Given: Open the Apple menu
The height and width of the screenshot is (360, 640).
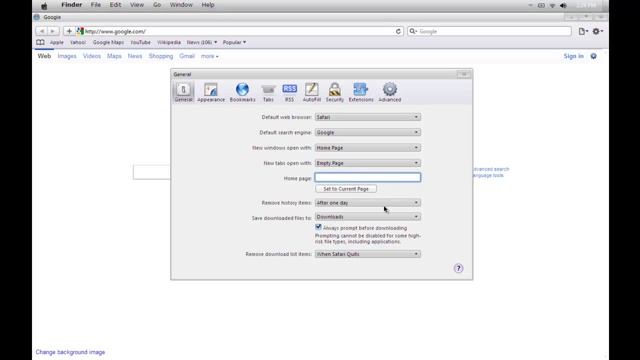Looking at the screenshot, I should coord(44,6).
